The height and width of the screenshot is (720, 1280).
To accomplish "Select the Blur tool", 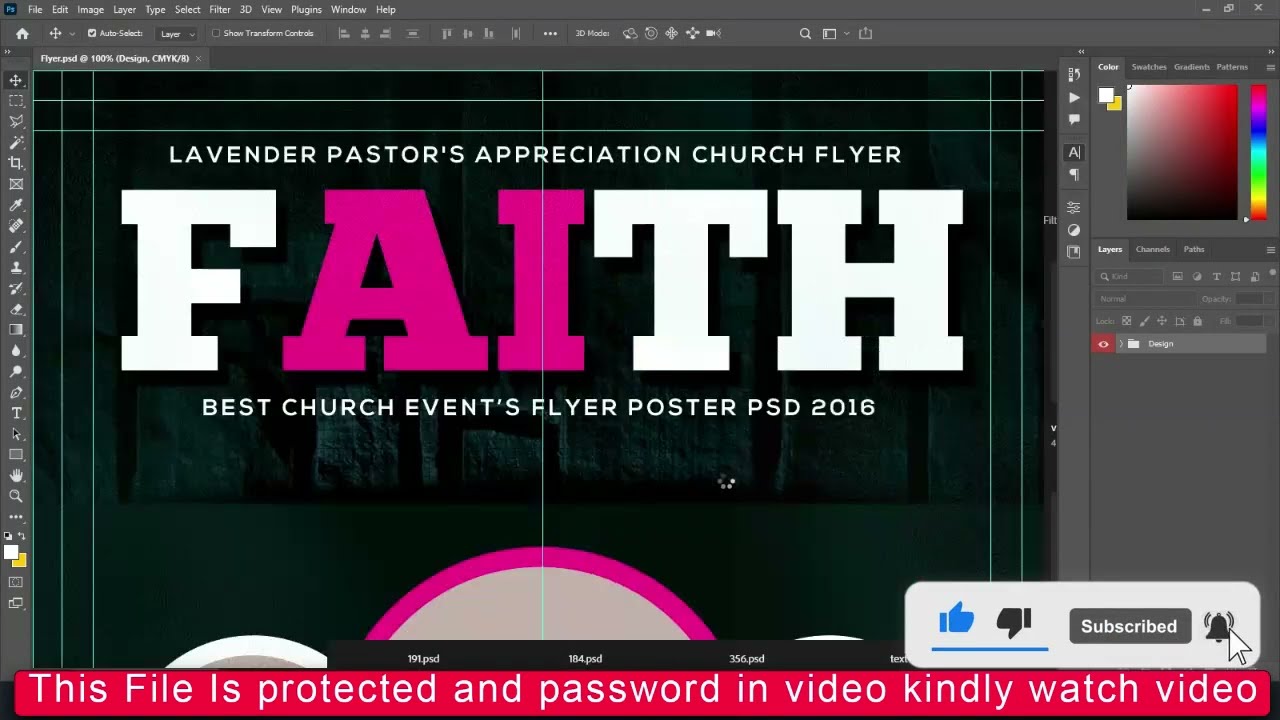I will pos(16,351).
